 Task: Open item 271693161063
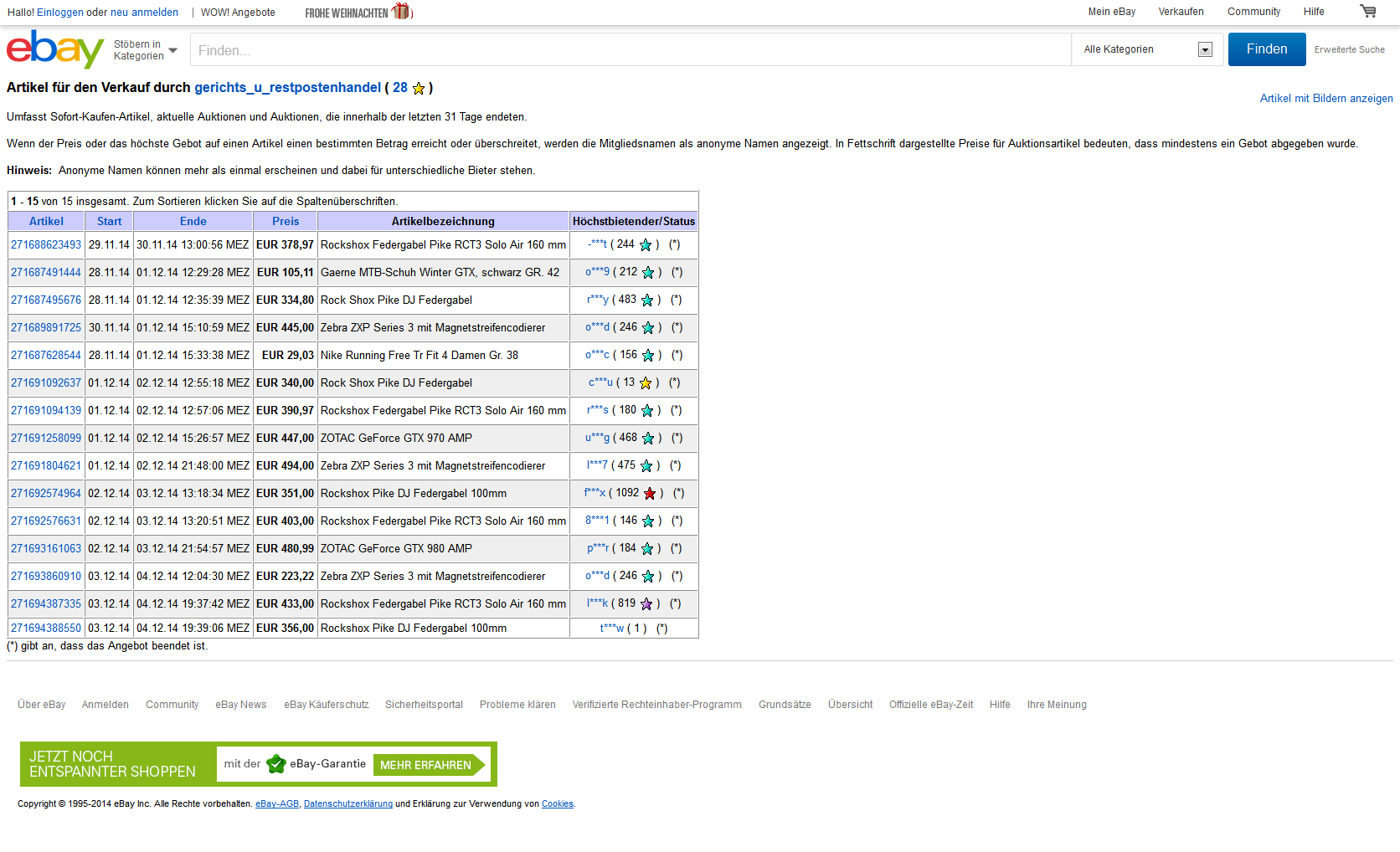click(x=46, y=548)
